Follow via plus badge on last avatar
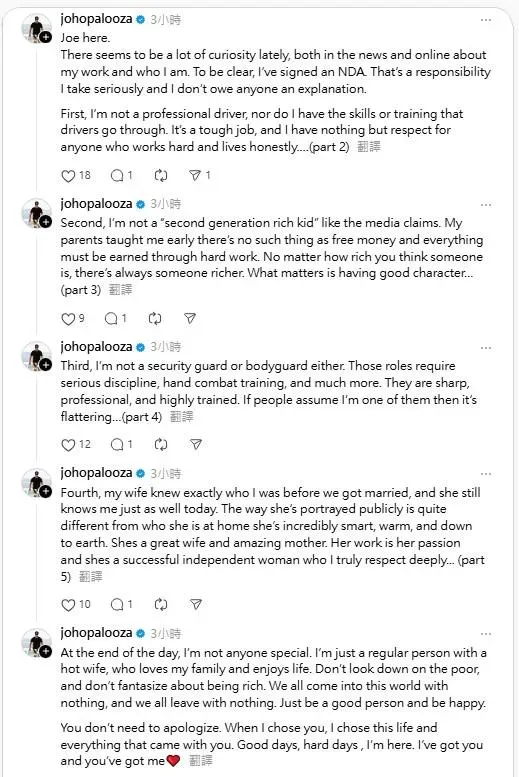 (46, 651)
